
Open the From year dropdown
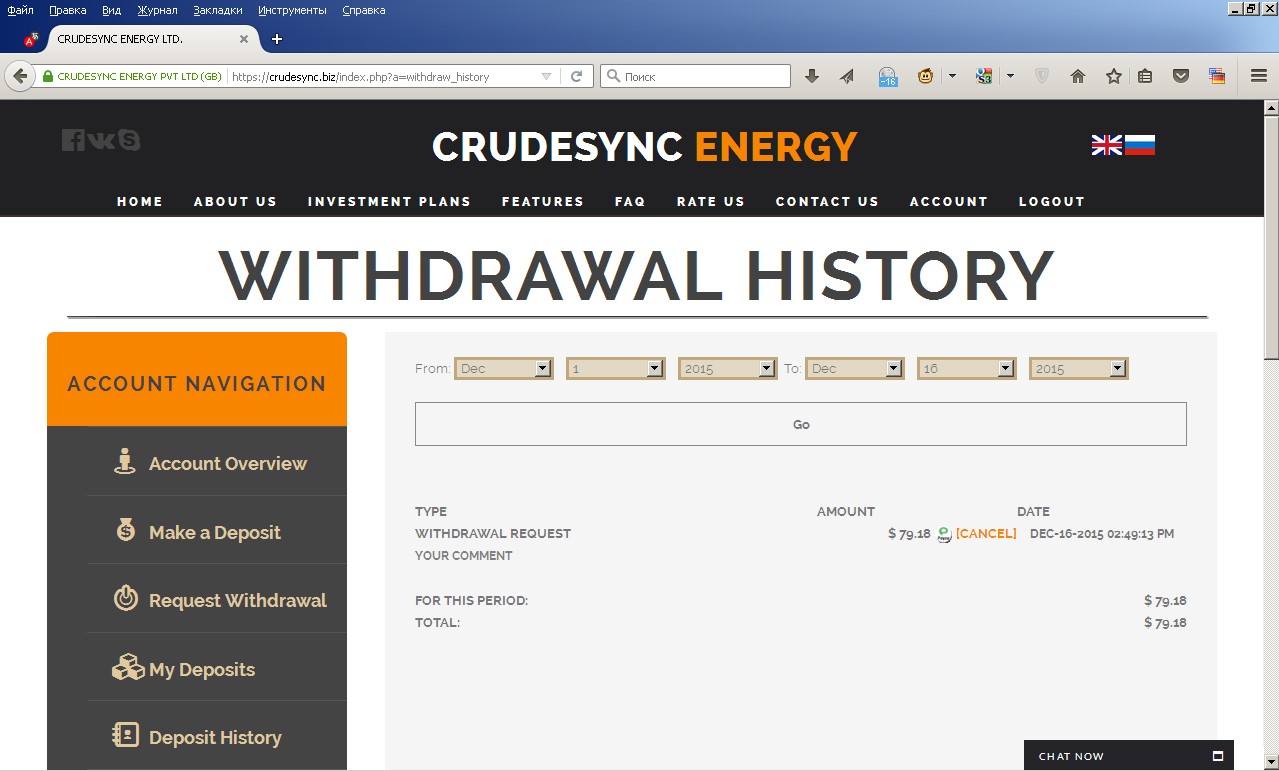[728, 369]
